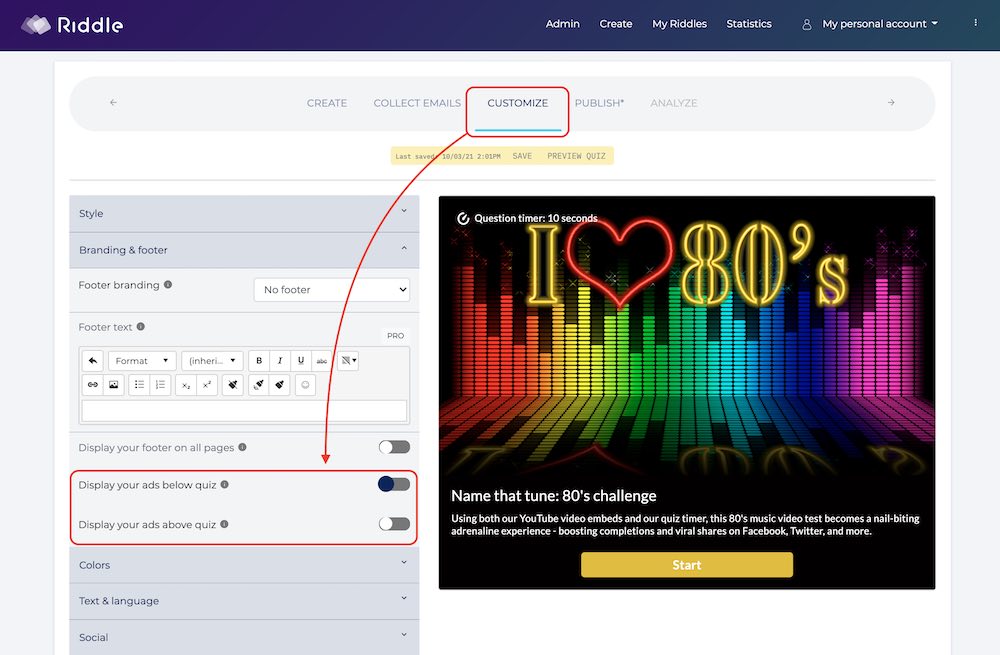1000x655 pixels.
Task: Switch to the PUBLISH tab
Action: tap(599, 103)
